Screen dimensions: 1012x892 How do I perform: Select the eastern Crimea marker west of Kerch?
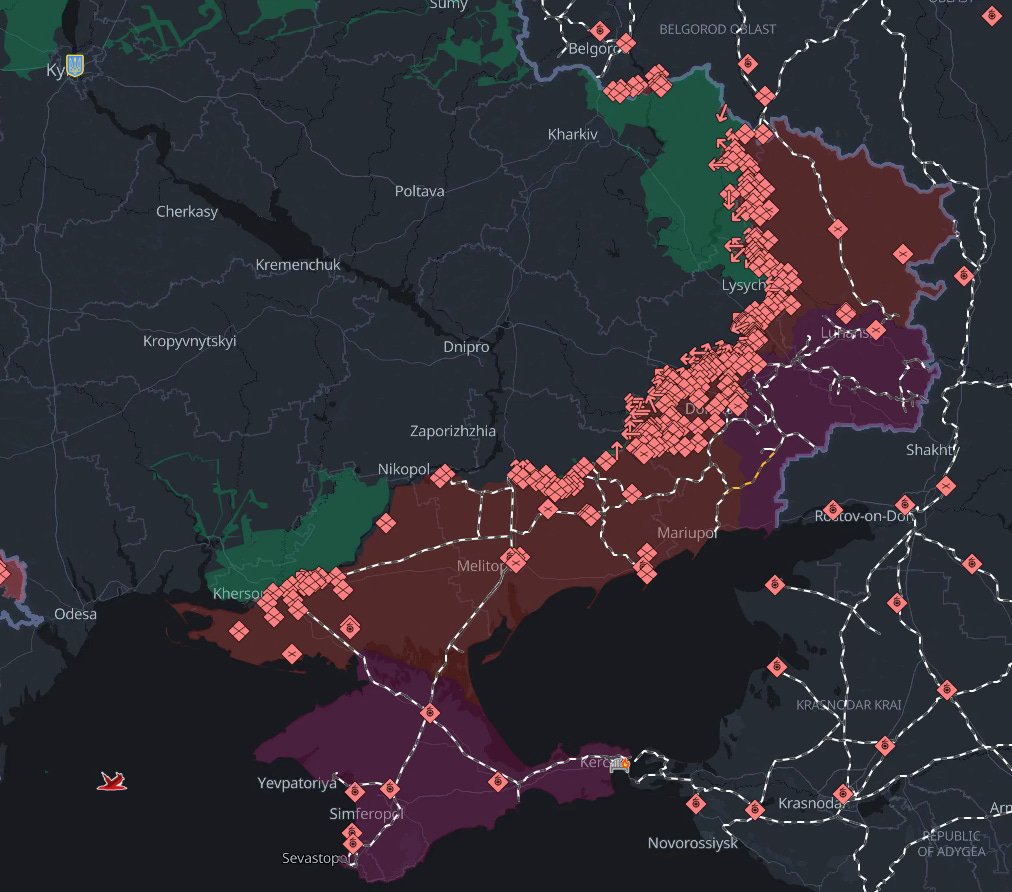(498, 782)
